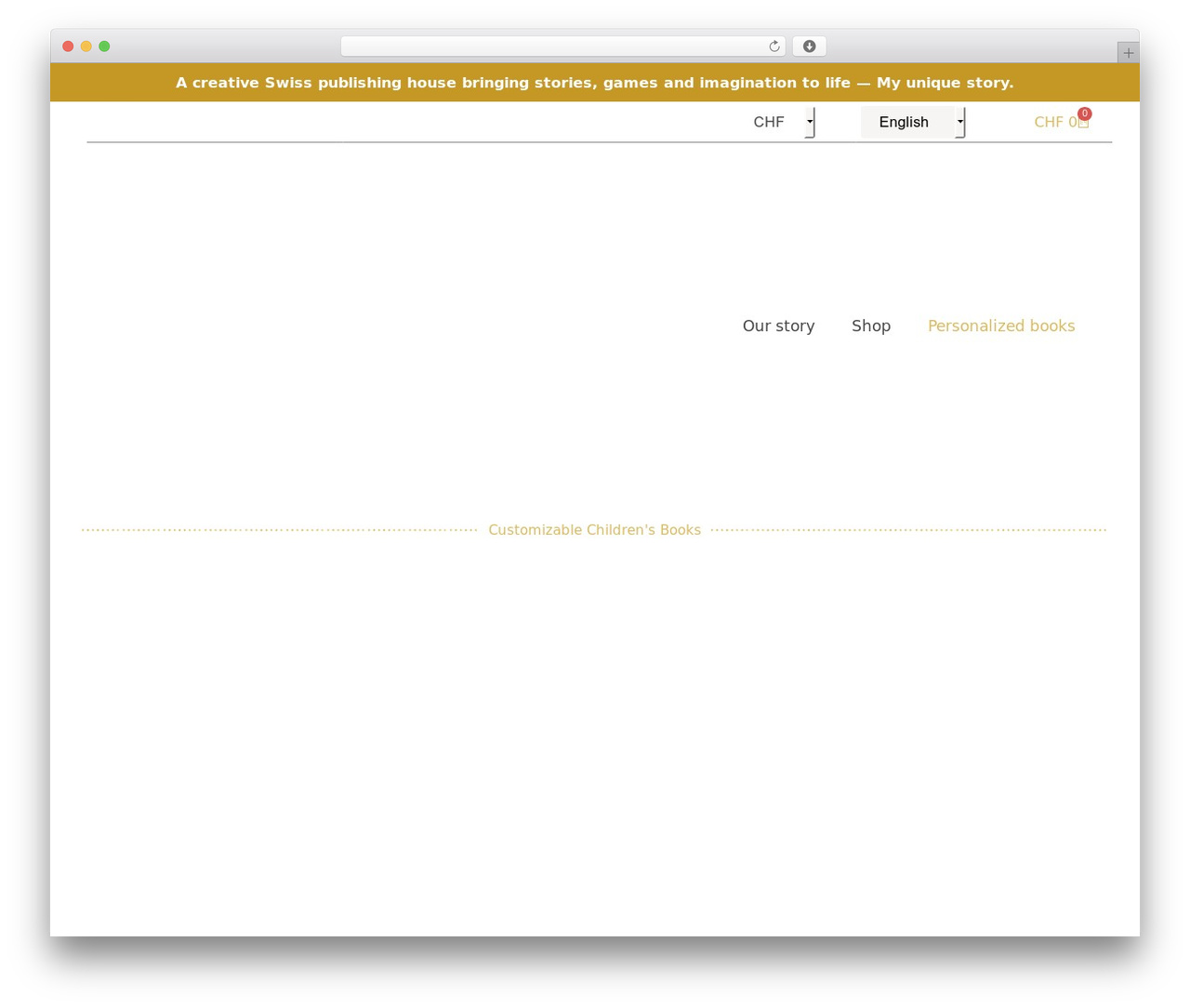The width and height of the screenshot is (1190, 1008).
Task: Click the Customizable Children's Books heading
Action: click(x=594, y=530)
